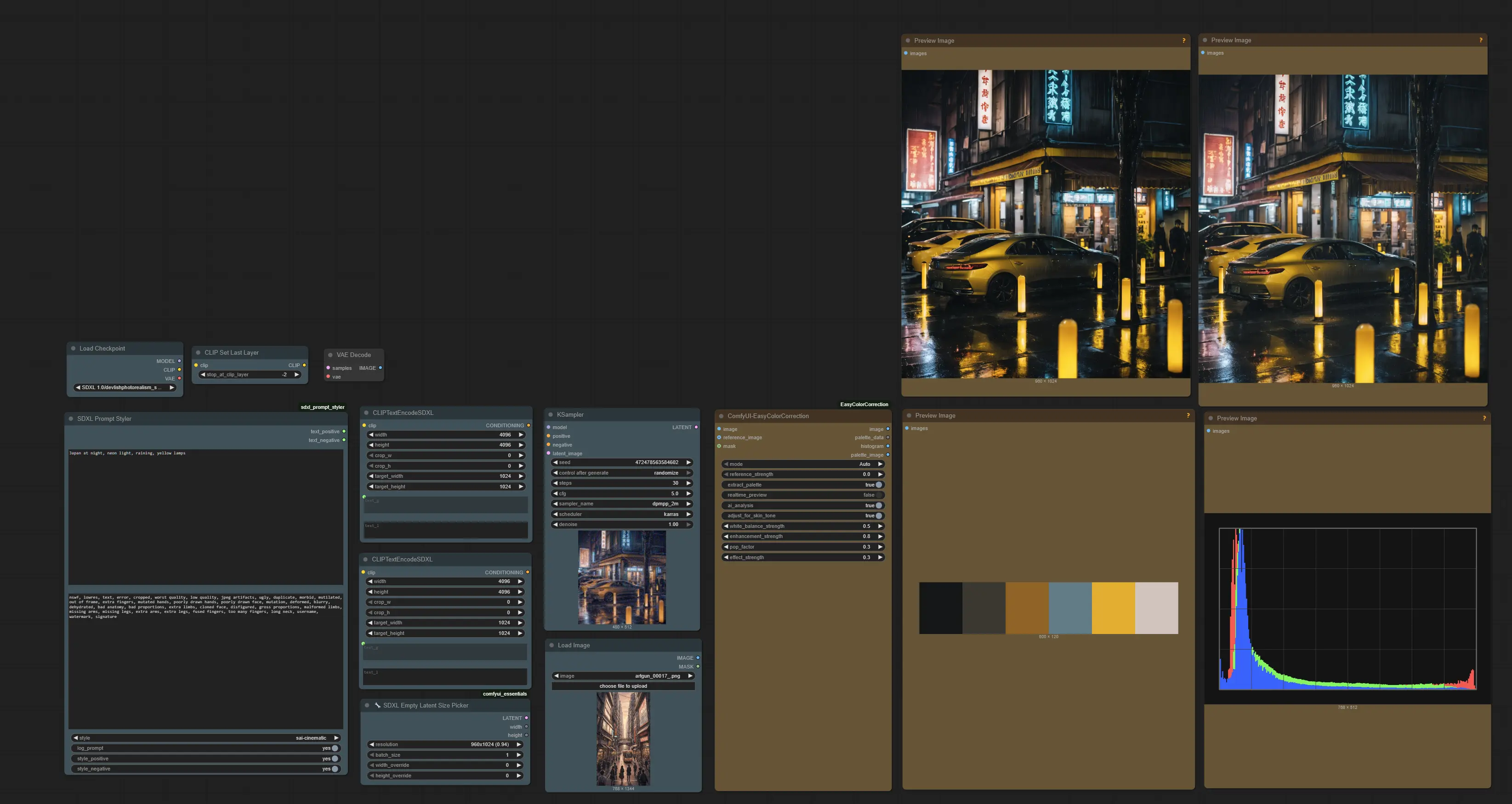The image size is (1512, 804).
Task: Collapse the Load Checkpoint node using its title dot
Action: 74,348
